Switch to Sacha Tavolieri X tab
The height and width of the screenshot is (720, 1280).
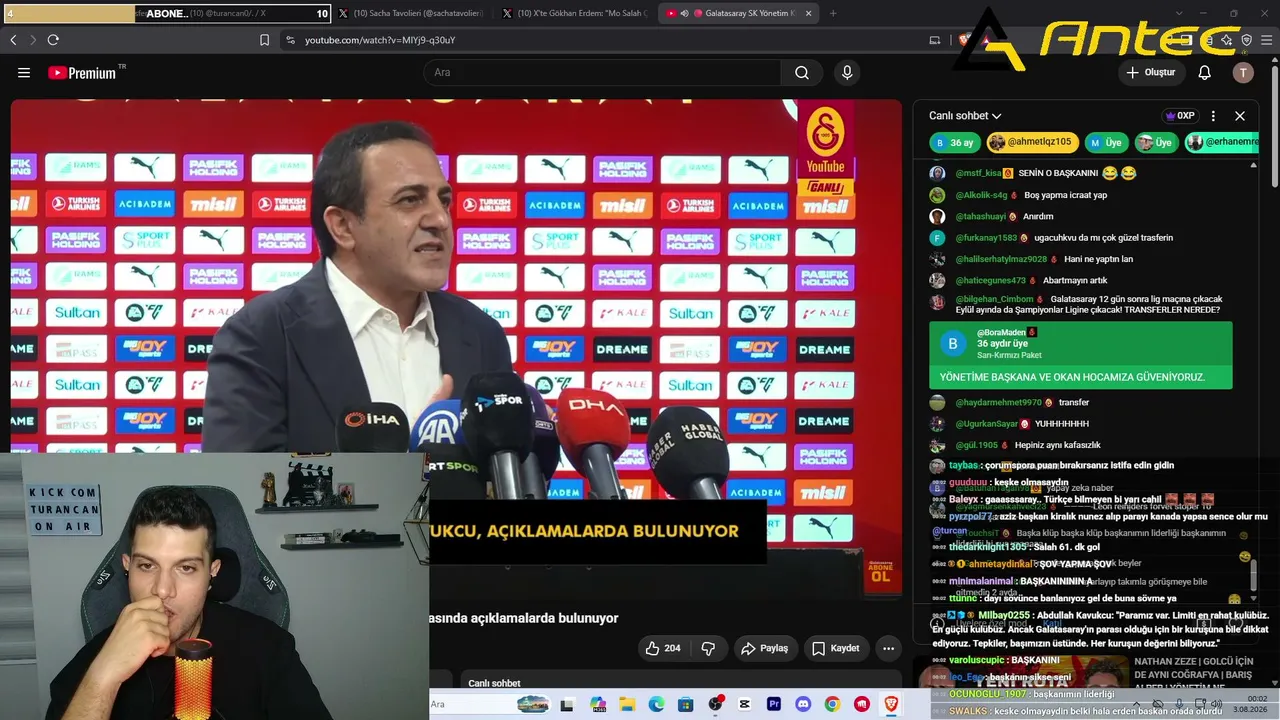(x=410, y=14)
